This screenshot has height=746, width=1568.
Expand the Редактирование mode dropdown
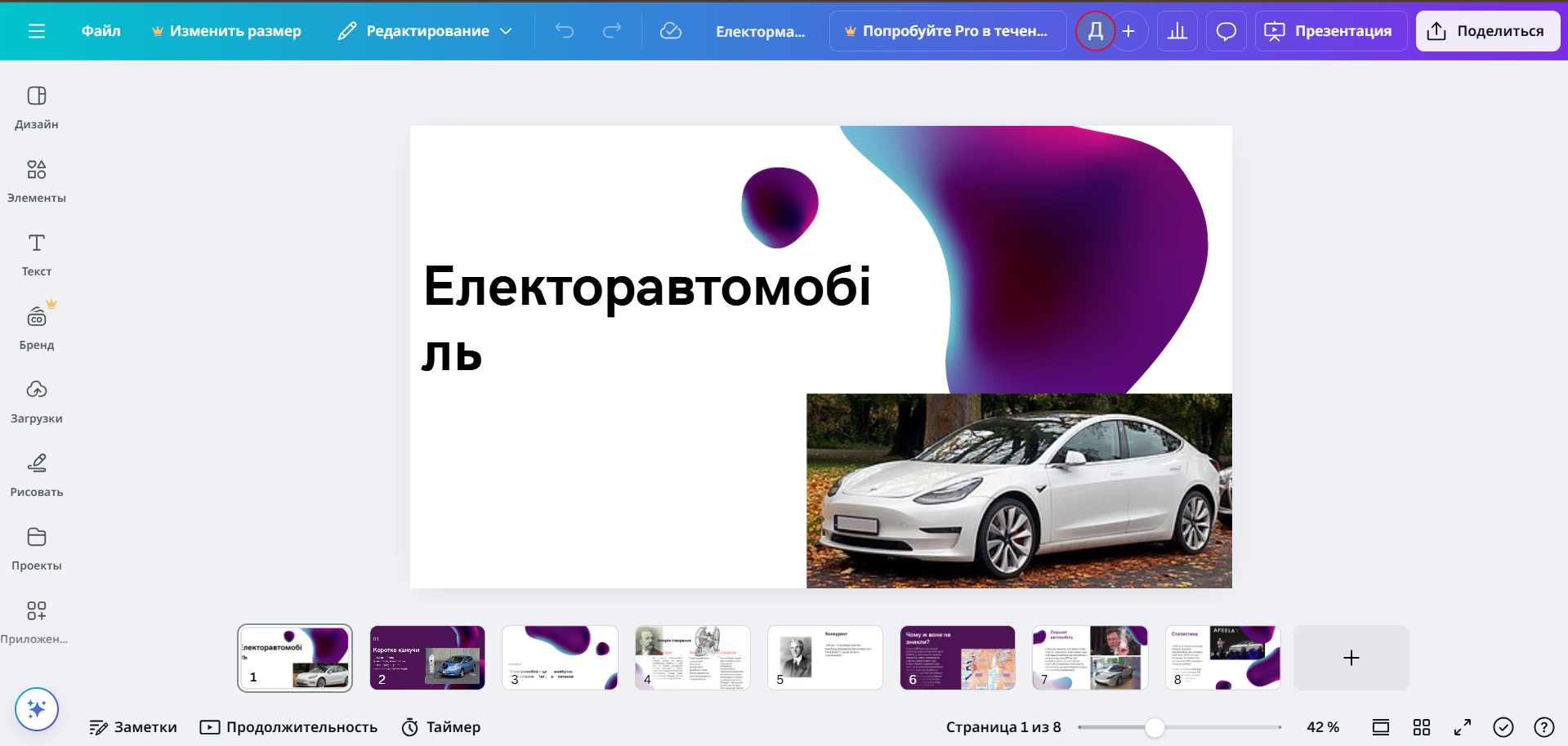pos(426,31)
